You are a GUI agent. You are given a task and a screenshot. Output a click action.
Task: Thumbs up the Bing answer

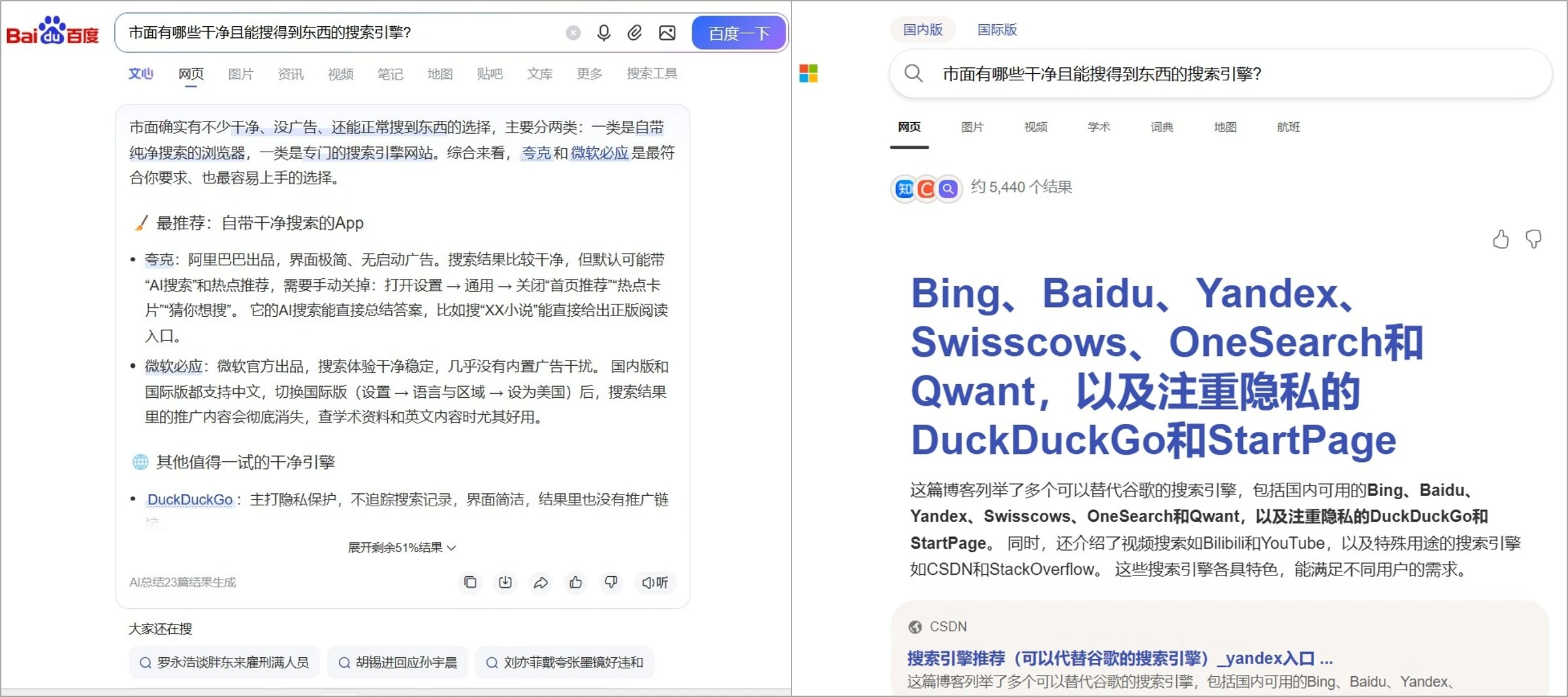tap(1501, 239)
